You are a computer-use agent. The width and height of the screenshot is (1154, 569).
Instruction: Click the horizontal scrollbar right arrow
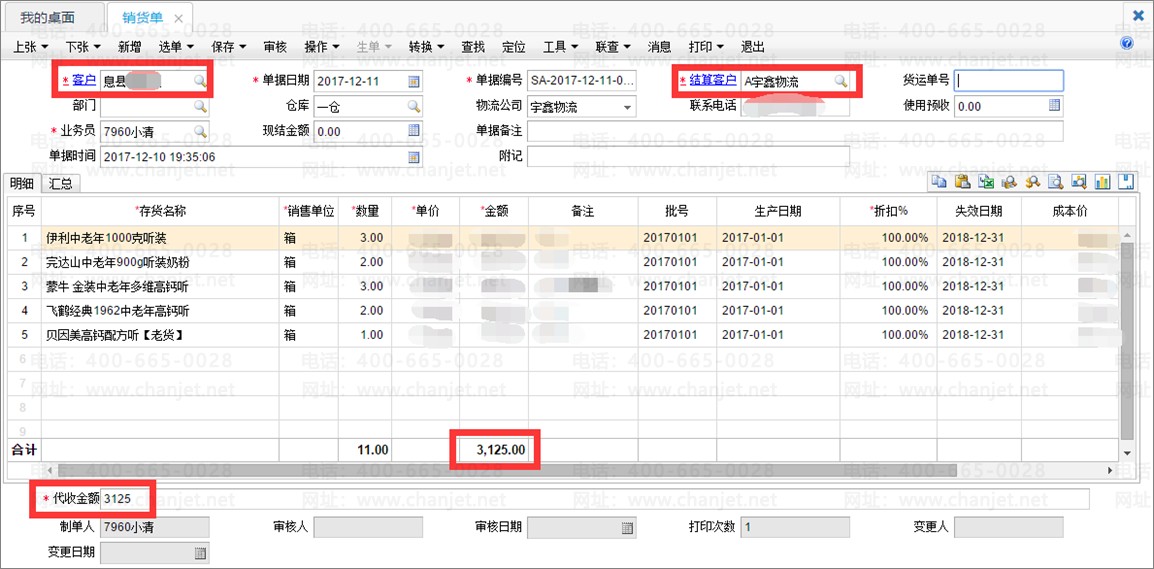point(1111,470)
